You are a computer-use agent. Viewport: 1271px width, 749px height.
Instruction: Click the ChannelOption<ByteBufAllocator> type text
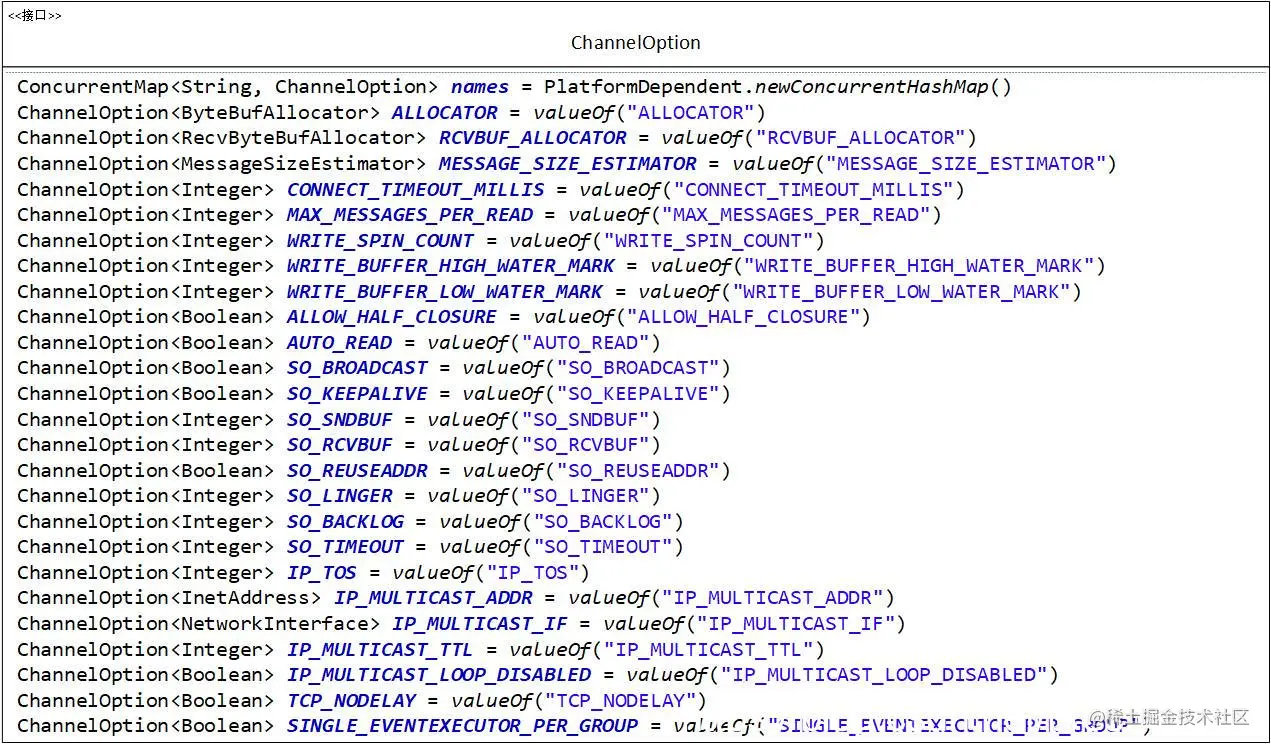[198, 112]
